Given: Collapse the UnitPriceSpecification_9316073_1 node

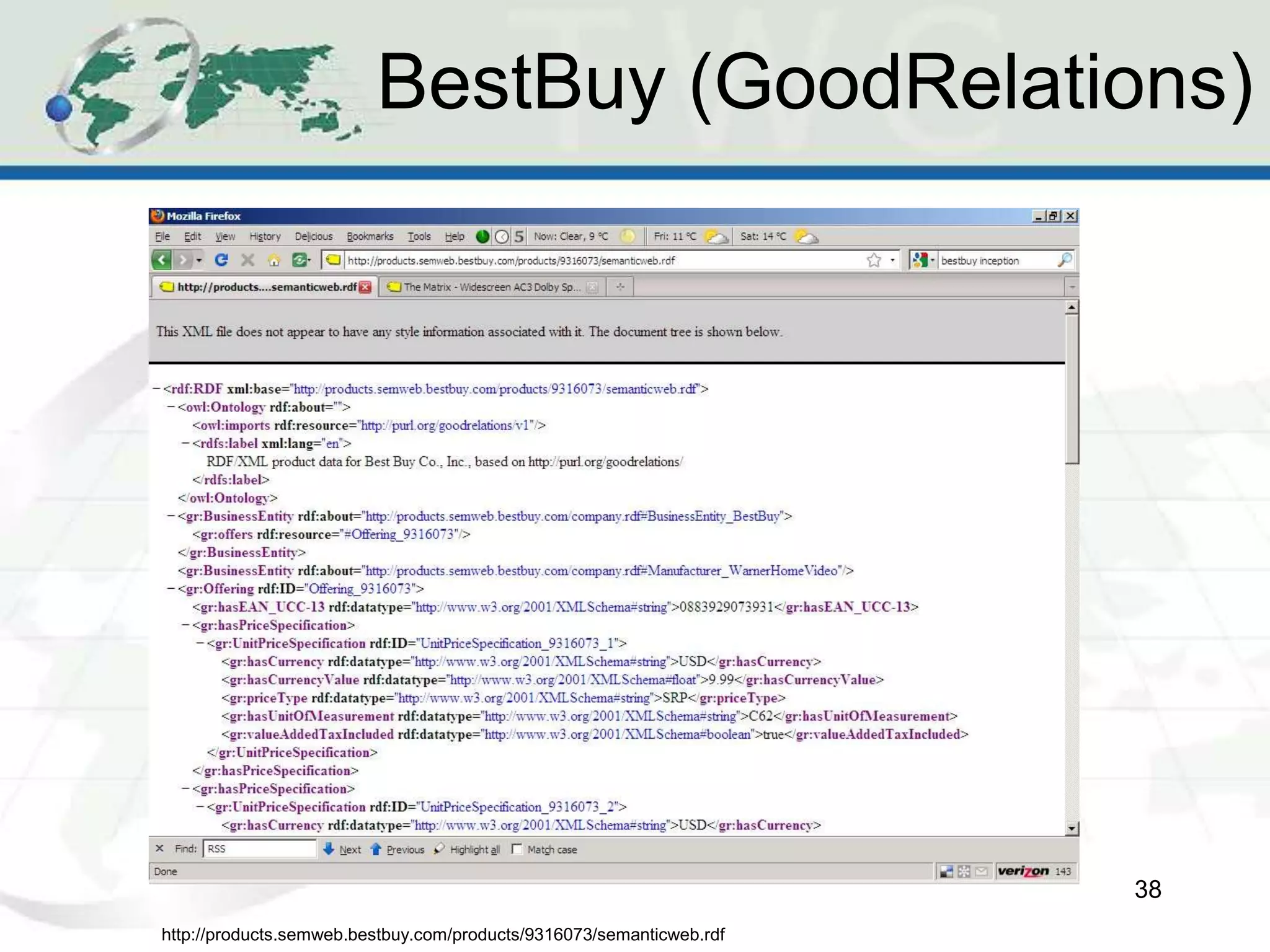Looking at the screenshot, I should [x=200, y=643].
